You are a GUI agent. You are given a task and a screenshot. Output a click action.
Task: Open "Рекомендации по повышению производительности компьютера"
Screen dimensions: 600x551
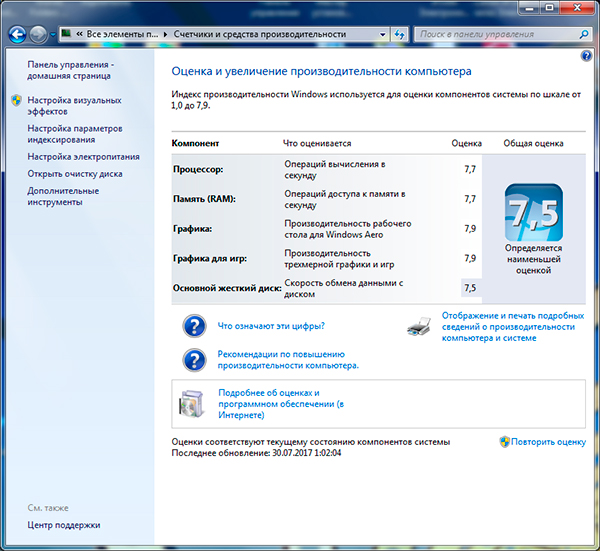click(288, 360)
